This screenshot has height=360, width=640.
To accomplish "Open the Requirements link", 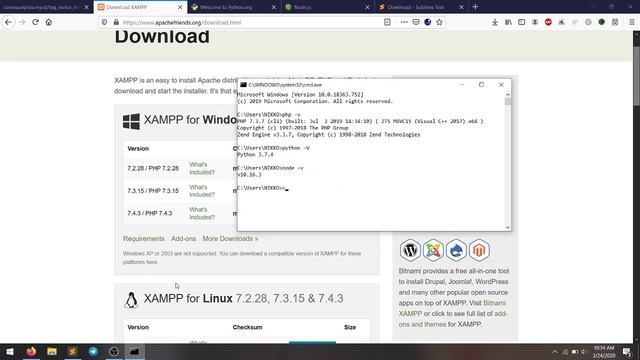I will tap(144, 239).
